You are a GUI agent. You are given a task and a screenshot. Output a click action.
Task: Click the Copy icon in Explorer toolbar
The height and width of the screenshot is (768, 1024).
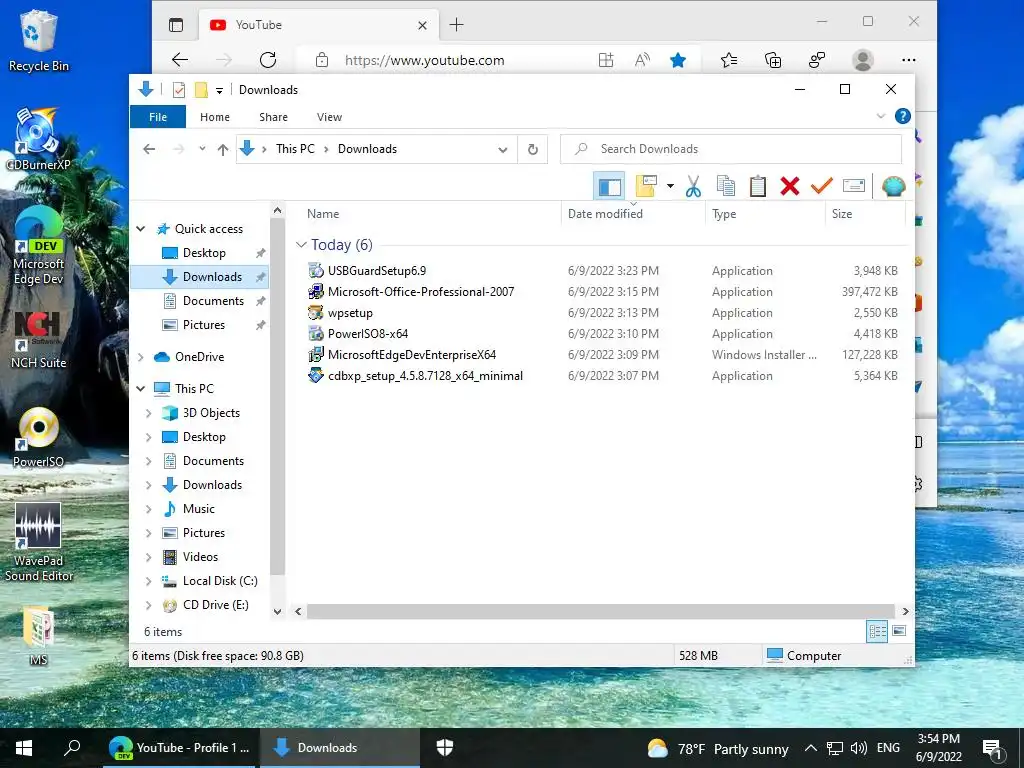726,186
